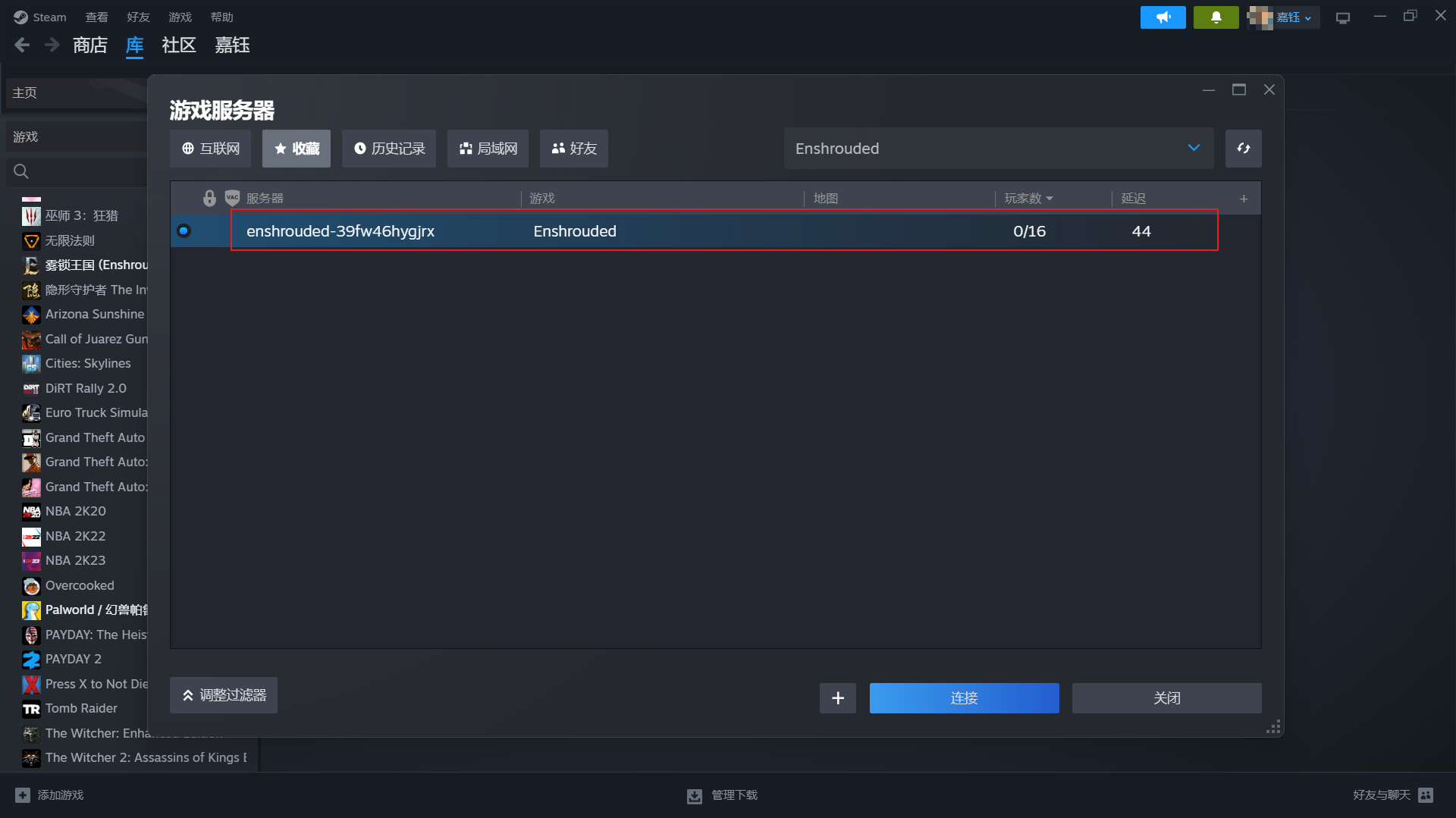Image resolution: width=1456 pixels, height=818 pixels.
Task: Open the 帮助 menu
Action: [x=221, y=17]
